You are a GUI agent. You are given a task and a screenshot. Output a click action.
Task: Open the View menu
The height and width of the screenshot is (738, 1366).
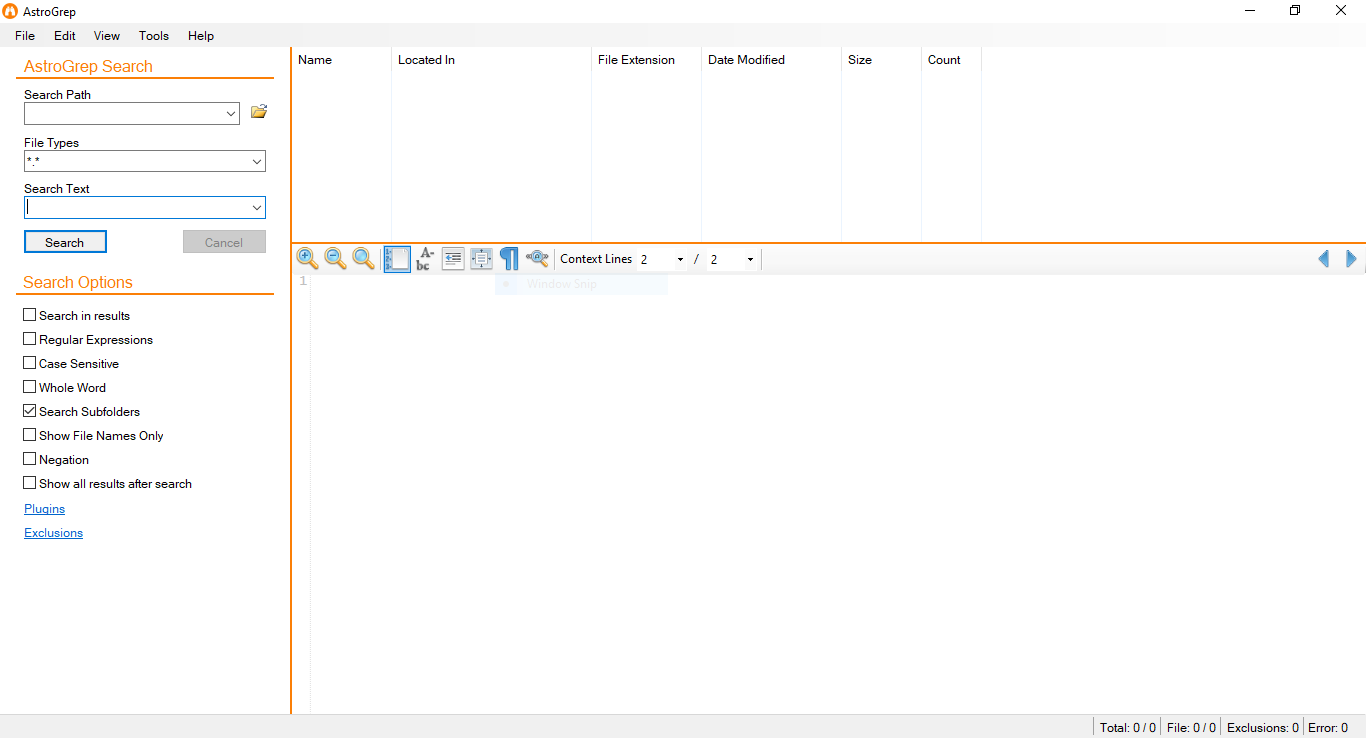tap(107, 35)
